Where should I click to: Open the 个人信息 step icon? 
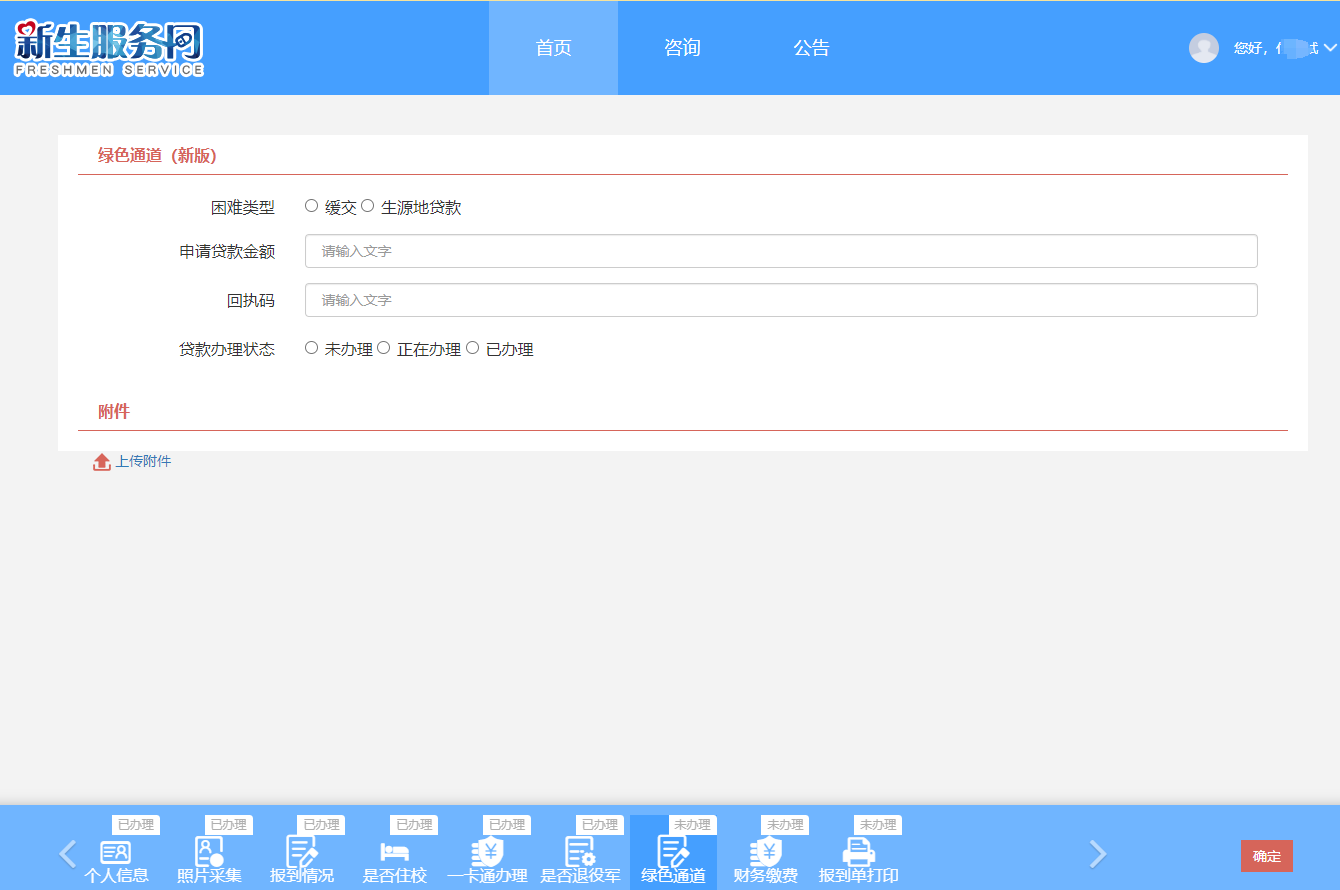(116, 853)
